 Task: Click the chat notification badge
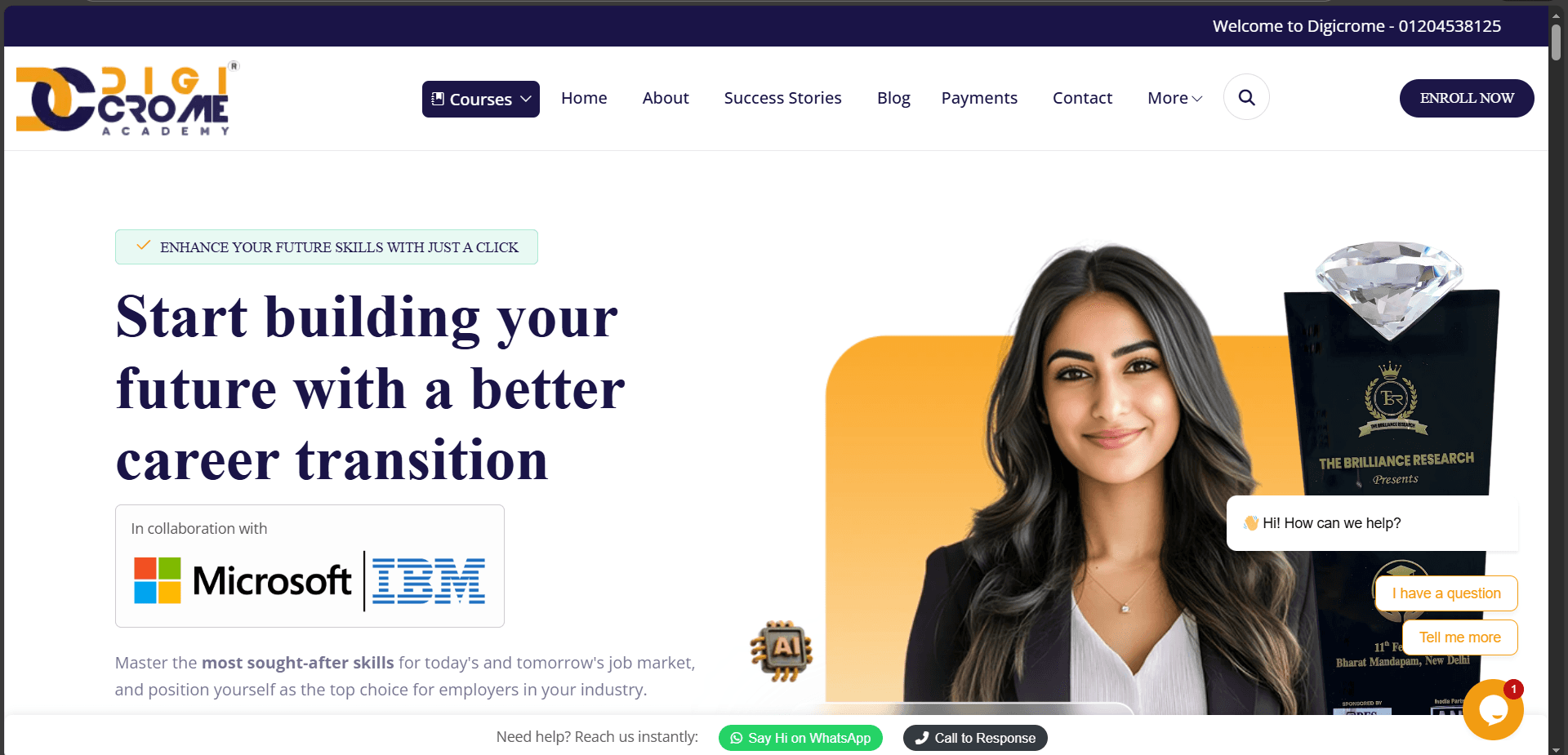pos(1513,689)
